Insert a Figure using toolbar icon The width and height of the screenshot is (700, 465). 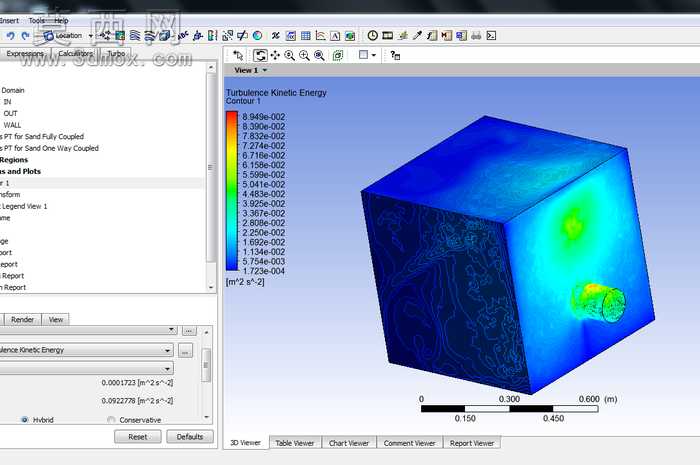(350, 36)
